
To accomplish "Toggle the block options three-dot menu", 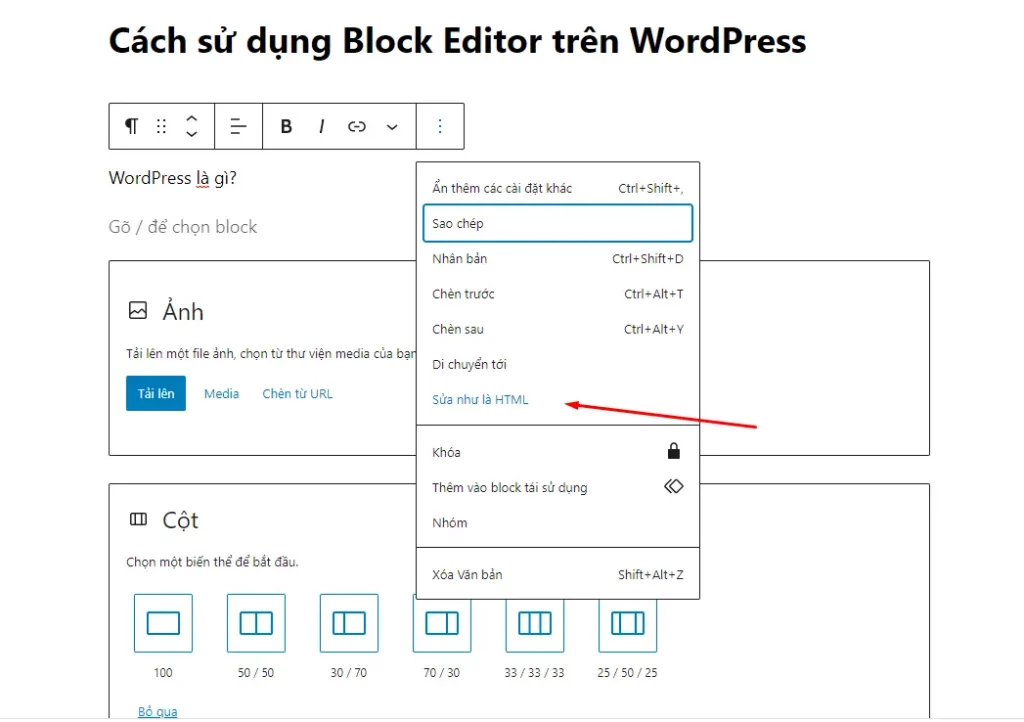I will click(x=440, y=126).
